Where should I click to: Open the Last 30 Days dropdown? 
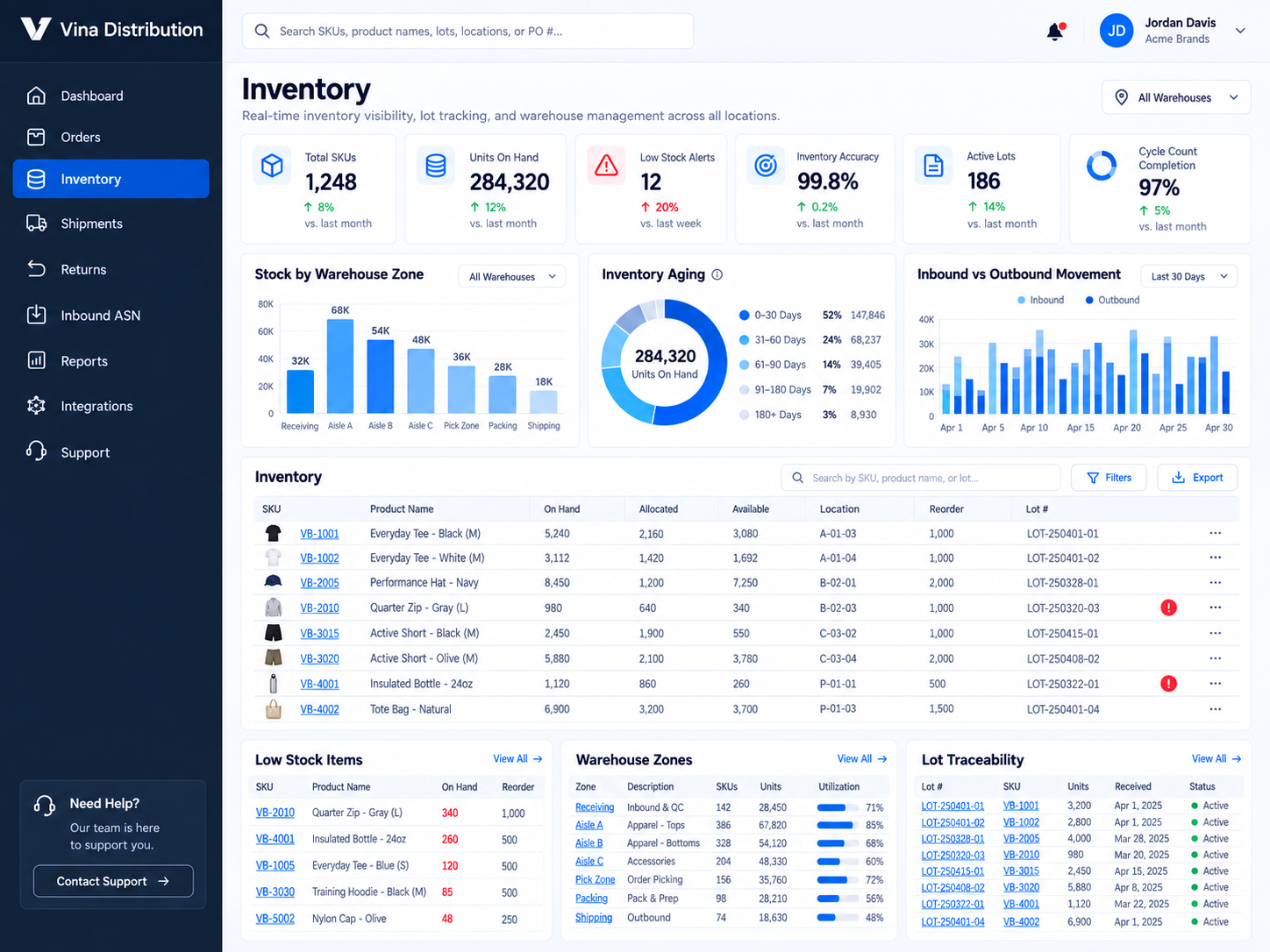pyautogui.click(x=1188, y=276)
